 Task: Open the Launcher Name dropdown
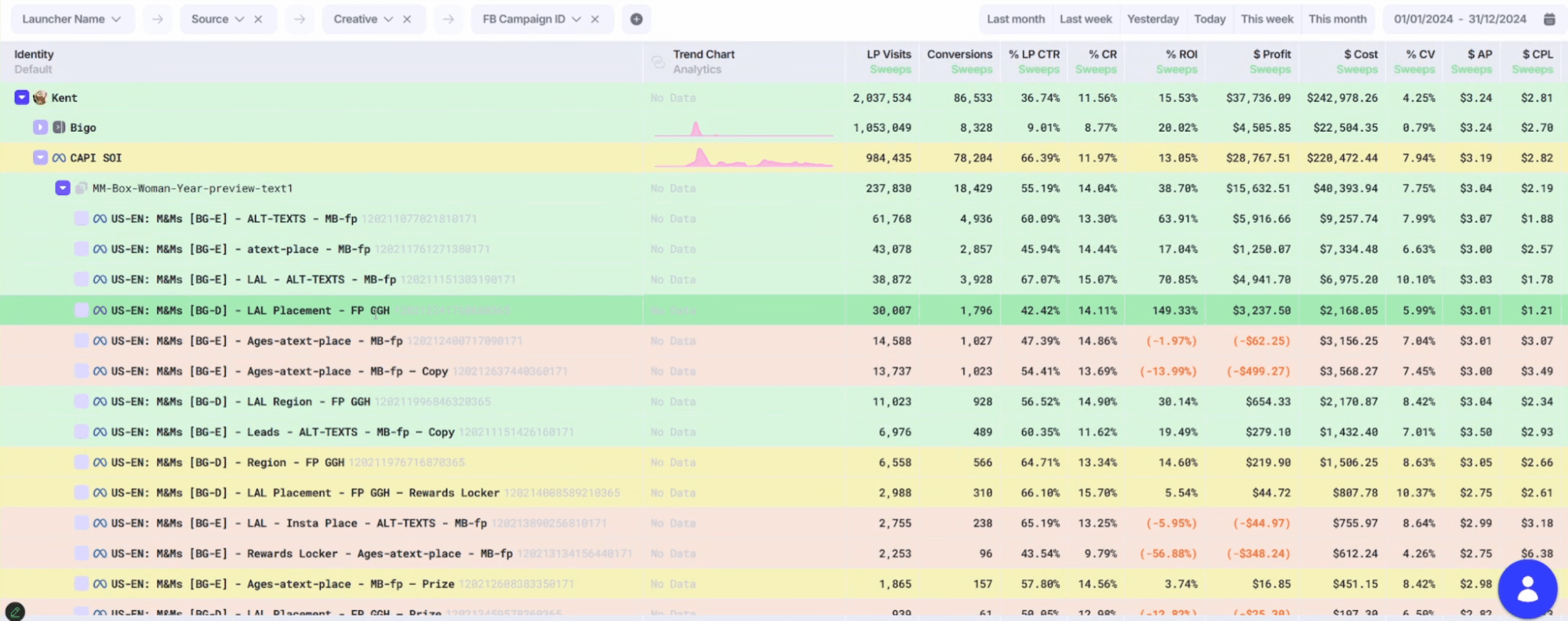71,19
